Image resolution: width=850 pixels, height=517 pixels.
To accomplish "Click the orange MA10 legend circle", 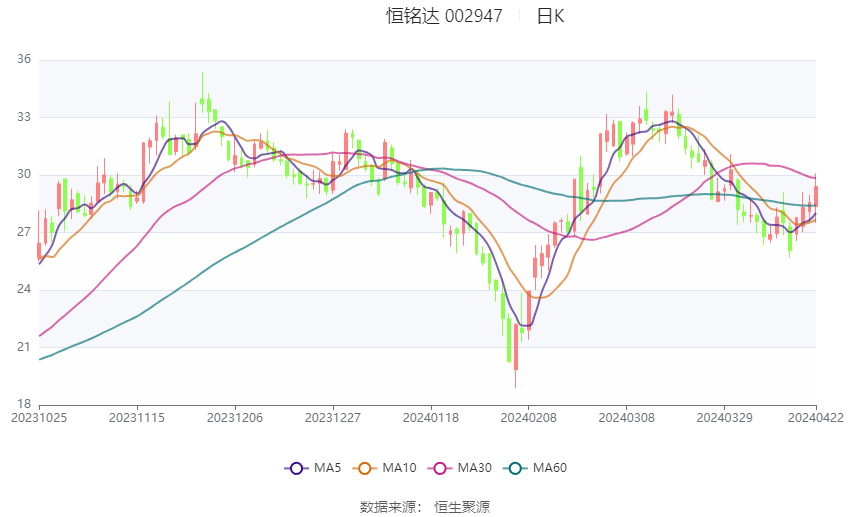I will pyautogui.click(x=365, y=468).
